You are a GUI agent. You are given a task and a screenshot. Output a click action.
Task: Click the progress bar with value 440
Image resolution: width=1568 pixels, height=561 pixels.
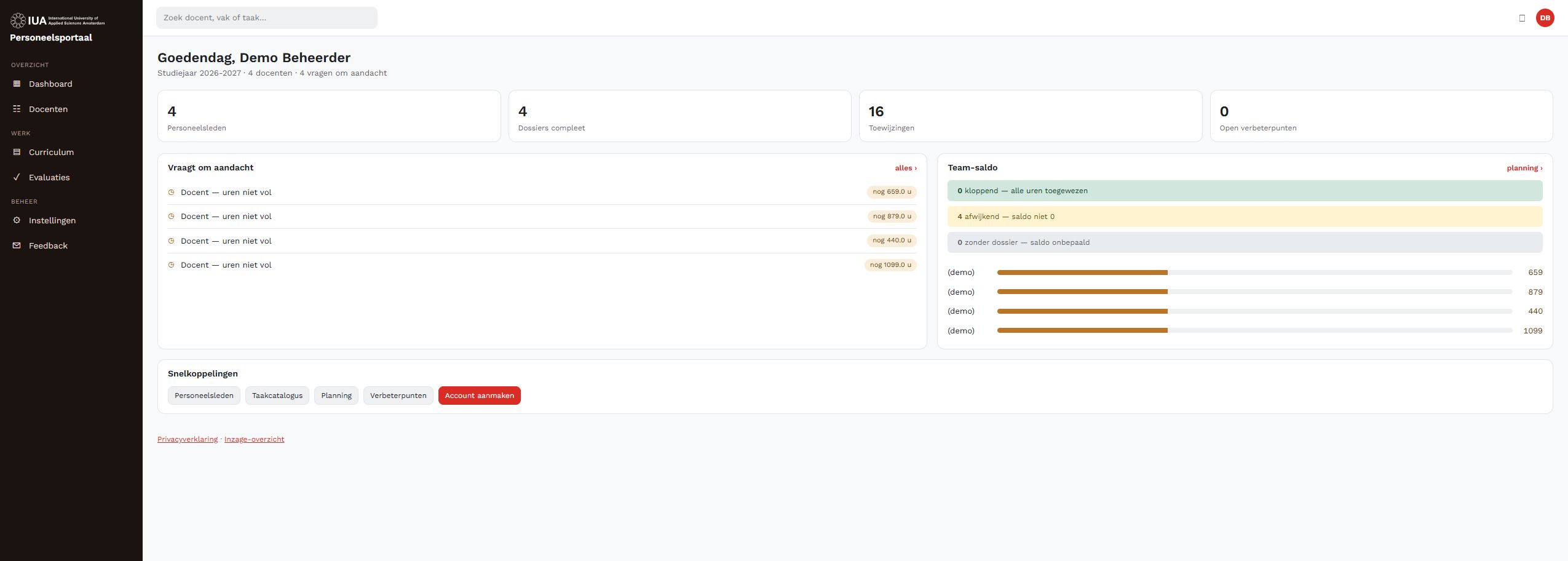click(1254, 311)
